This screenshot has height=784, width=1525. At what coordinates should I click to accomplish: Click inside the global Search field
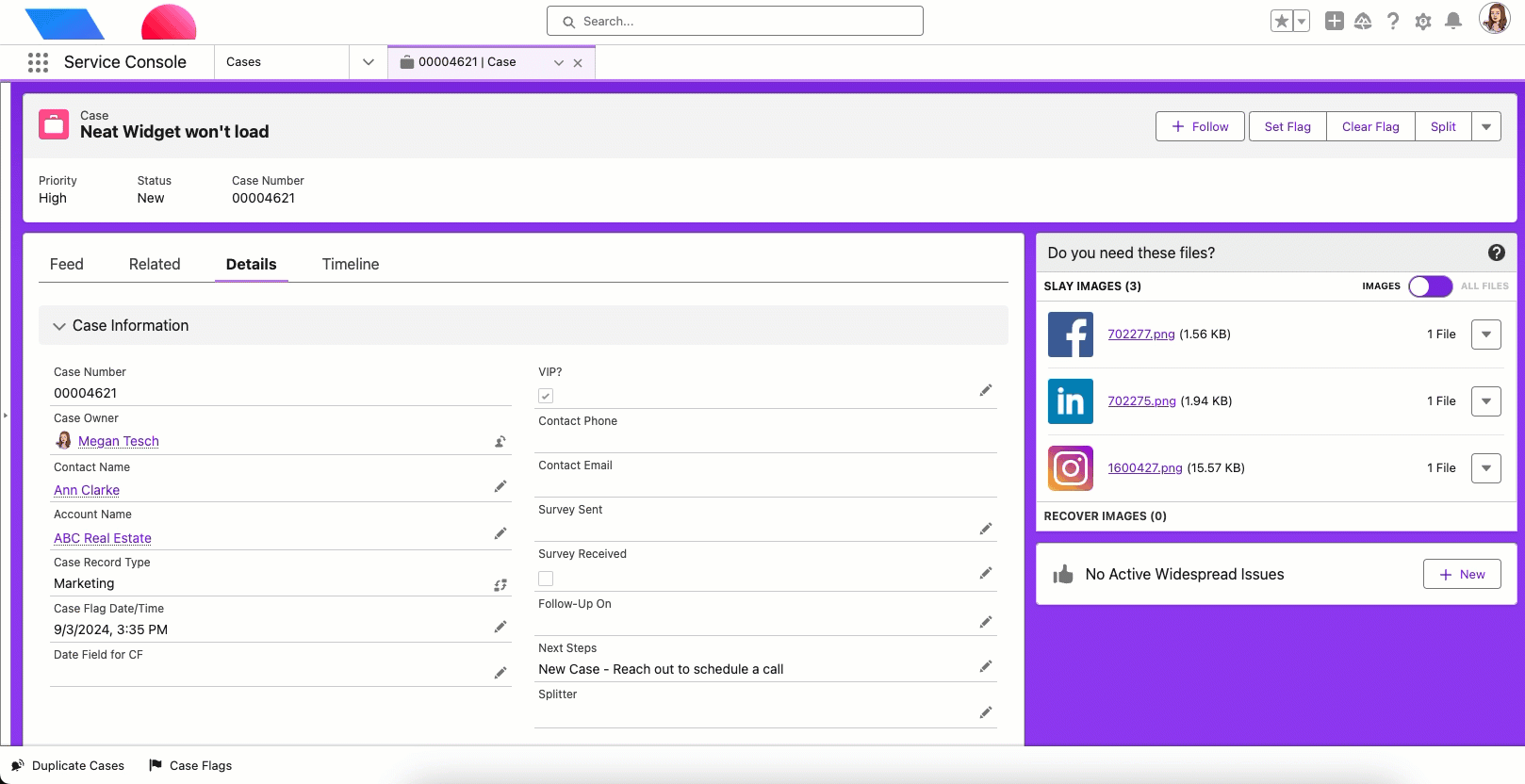point(735,21)
